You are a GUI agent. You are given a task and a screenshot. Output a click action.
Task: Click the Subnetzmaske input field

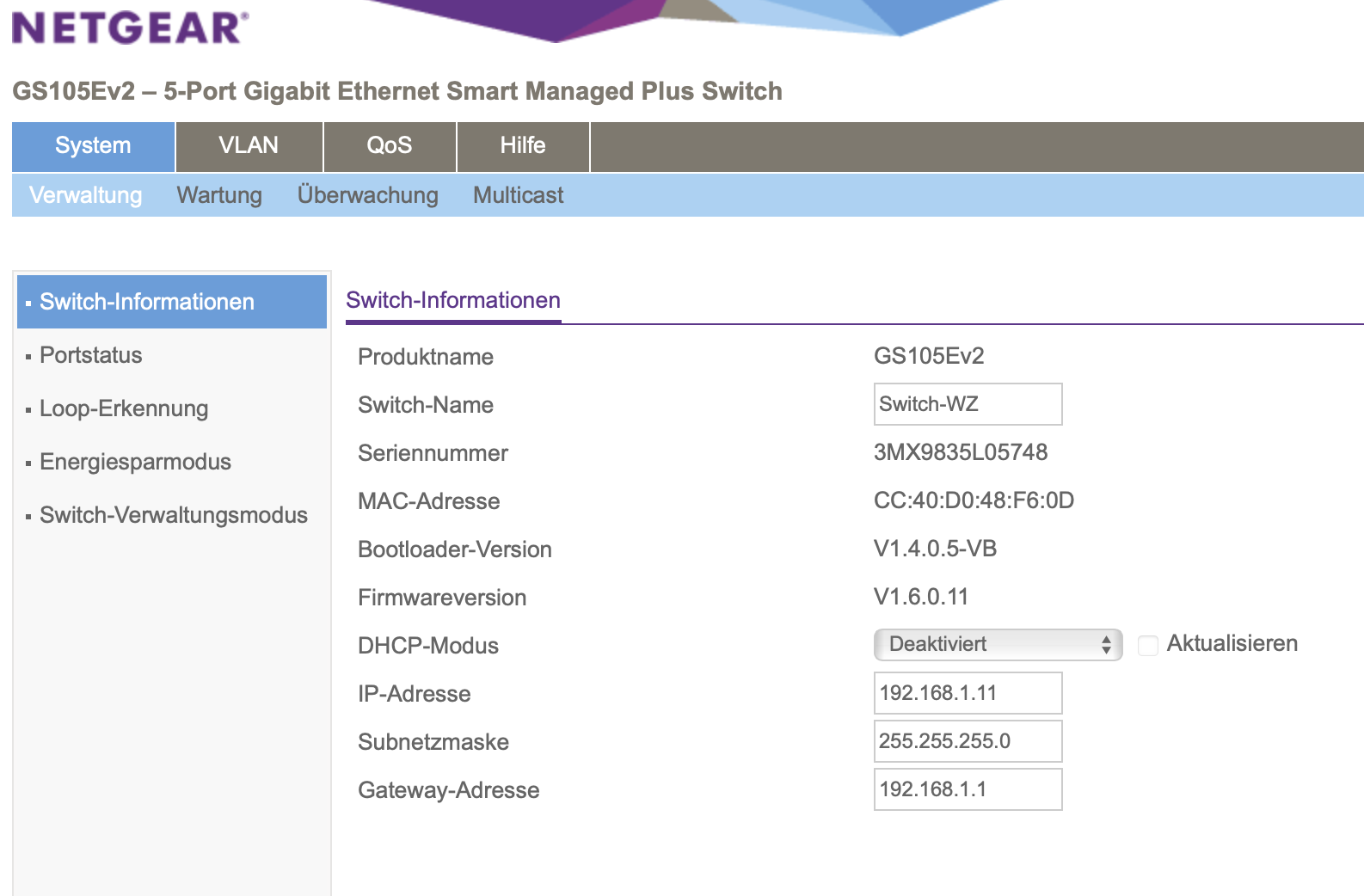[x=968, y=741]
